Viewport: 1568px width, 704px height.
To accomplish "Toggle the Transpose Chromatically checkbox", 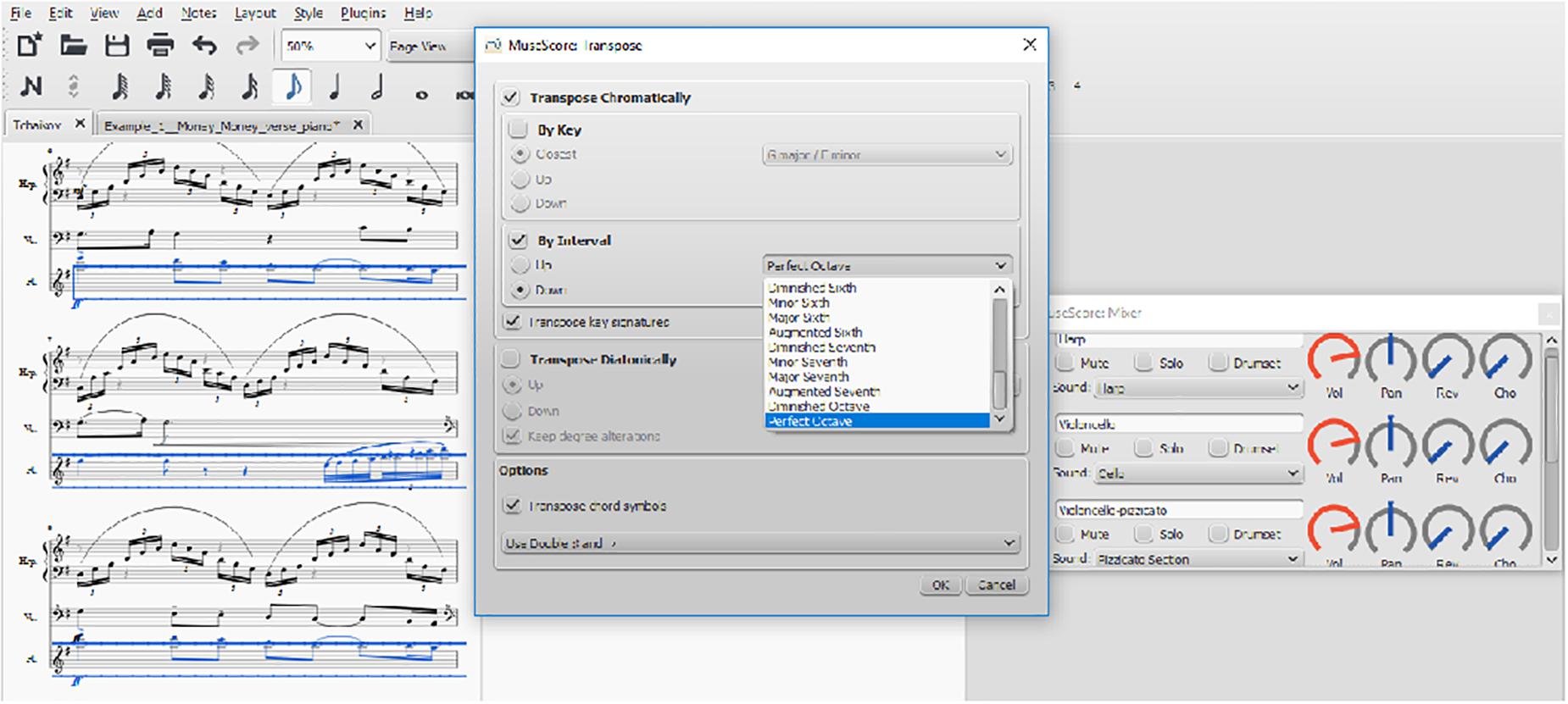I will pos(510,97).
